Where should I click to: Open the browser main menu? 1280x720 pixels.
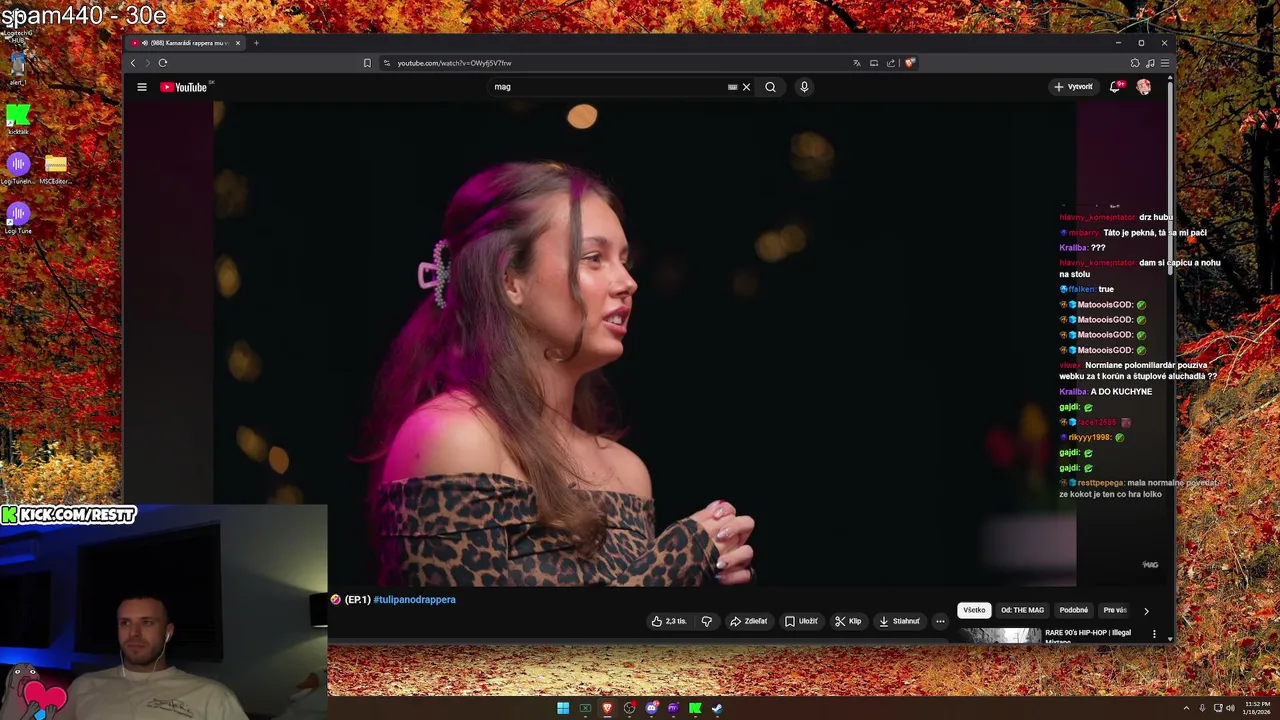[x=1164, y=63]
